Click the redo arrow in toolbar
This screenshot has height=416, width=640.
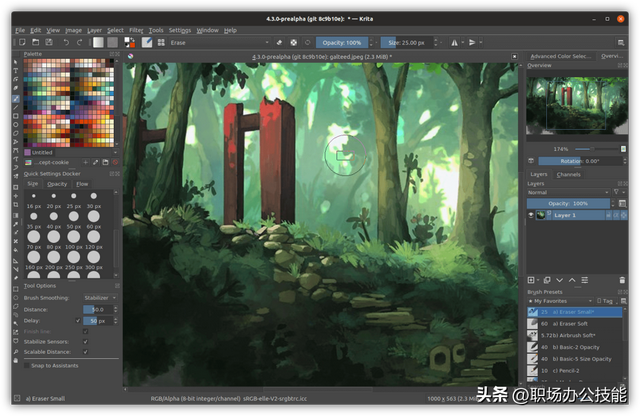(79, 43)
